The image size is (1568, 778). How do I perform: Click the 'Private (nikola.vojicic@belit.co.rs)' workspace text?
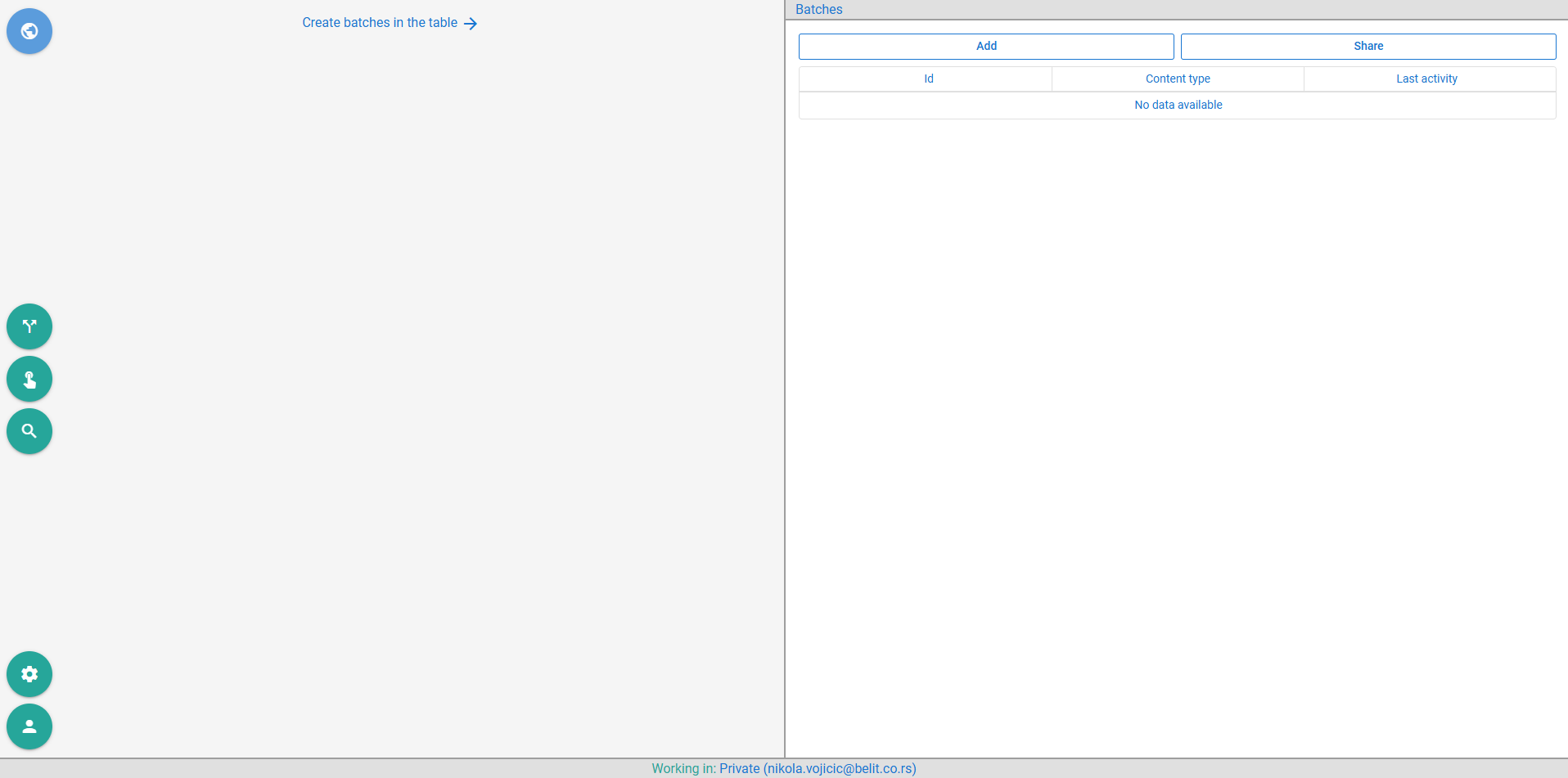pyautogui.click(x=818, y=769)
